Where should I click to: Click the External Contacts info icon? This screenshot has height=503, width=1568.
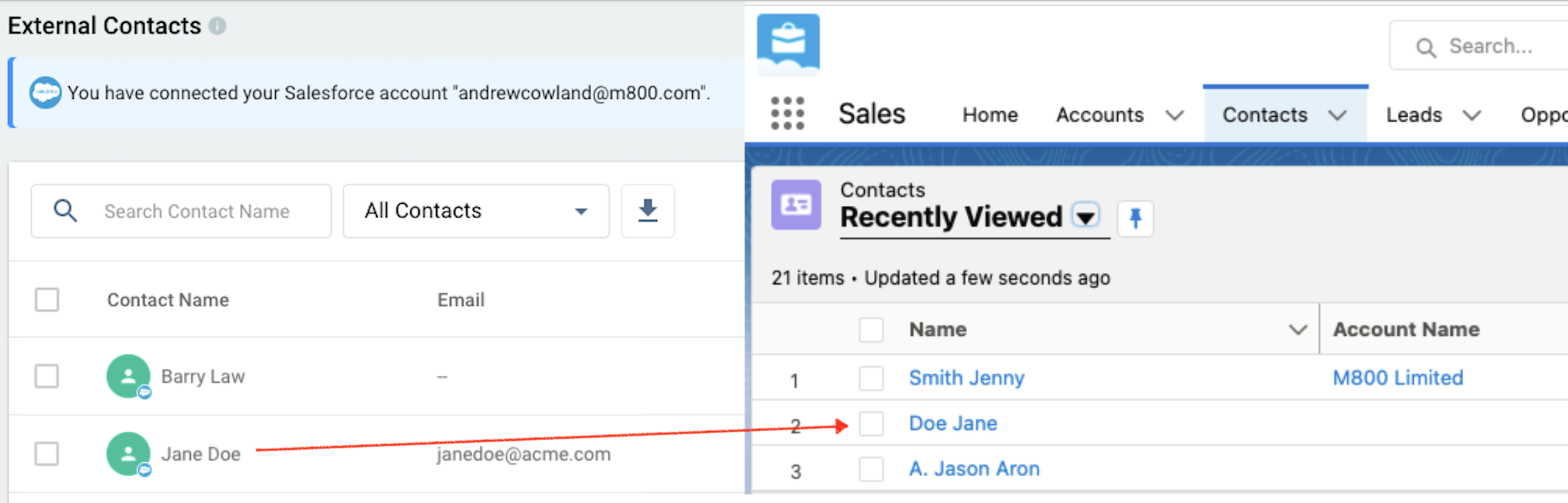pos(218,26)
